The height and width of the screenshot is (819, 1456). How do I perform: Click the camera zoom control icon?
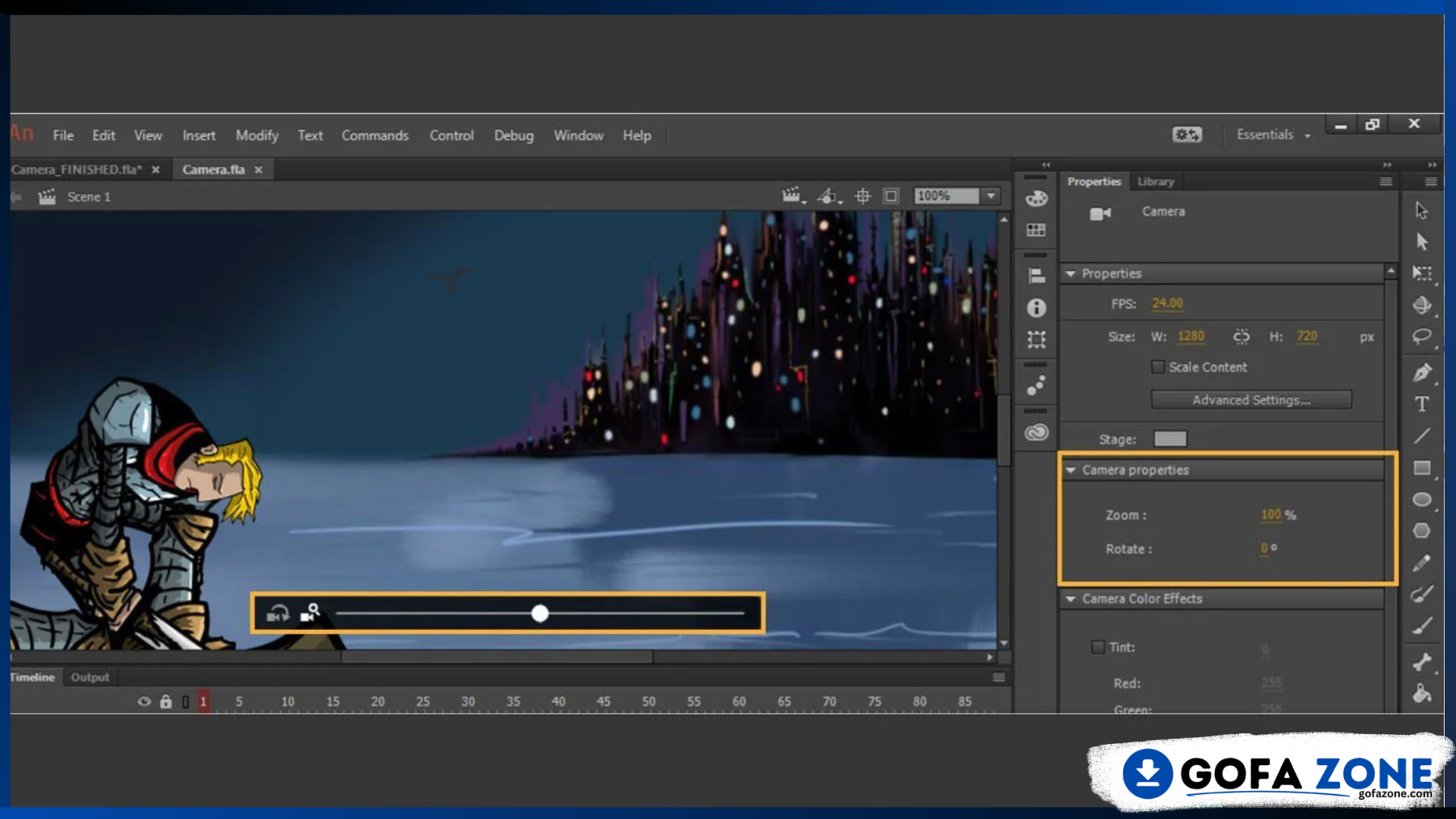(x=310, y=613)
